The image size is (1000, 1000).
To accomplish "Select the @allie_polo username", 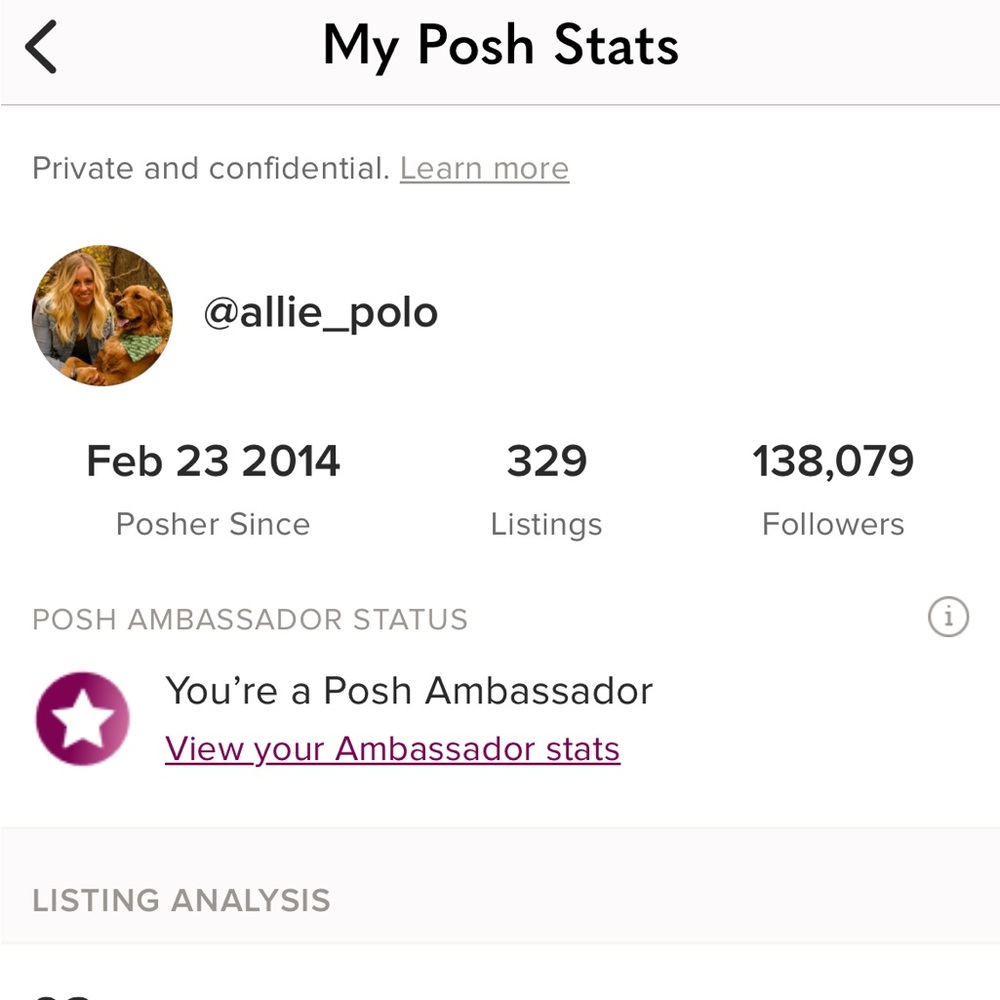I will click(x=321, y=314).
